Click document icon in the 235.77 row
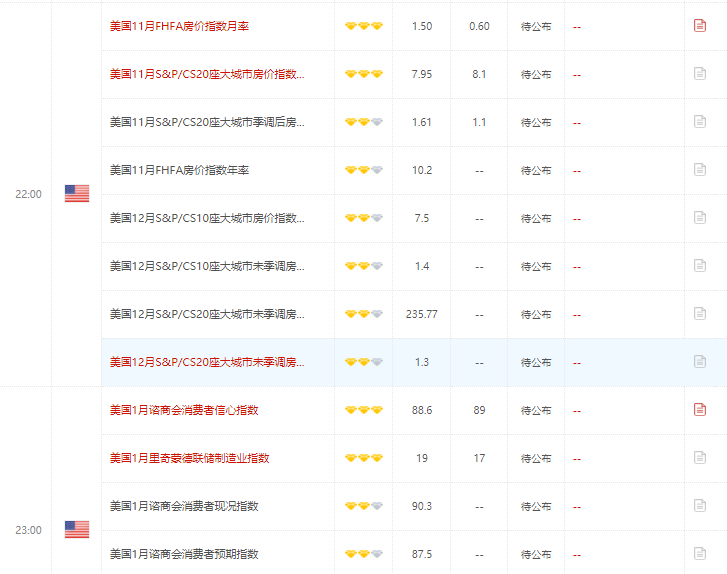727x574 pixels. pyautogui.click(x=700, y=314)
